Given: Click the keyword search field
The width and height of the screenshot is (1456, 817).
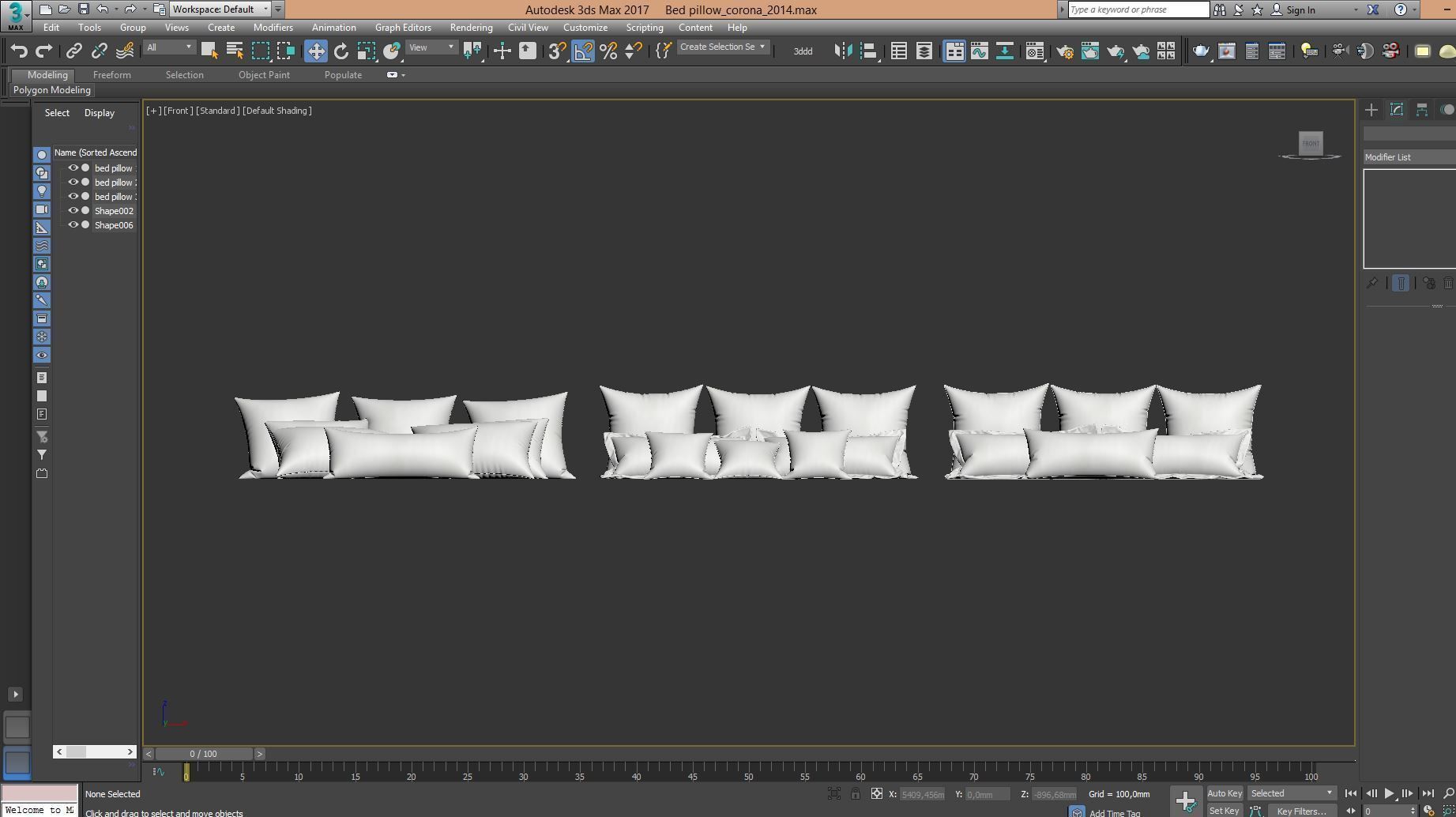Looking at the screenshot, I should [1138, 9].
